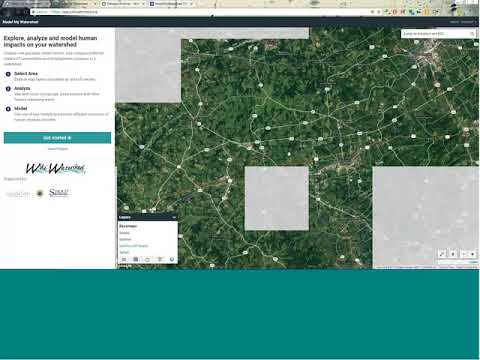Click the leftmost supporter logo under Supported by
The image size is (480, 360).
[x=18, y=194]
